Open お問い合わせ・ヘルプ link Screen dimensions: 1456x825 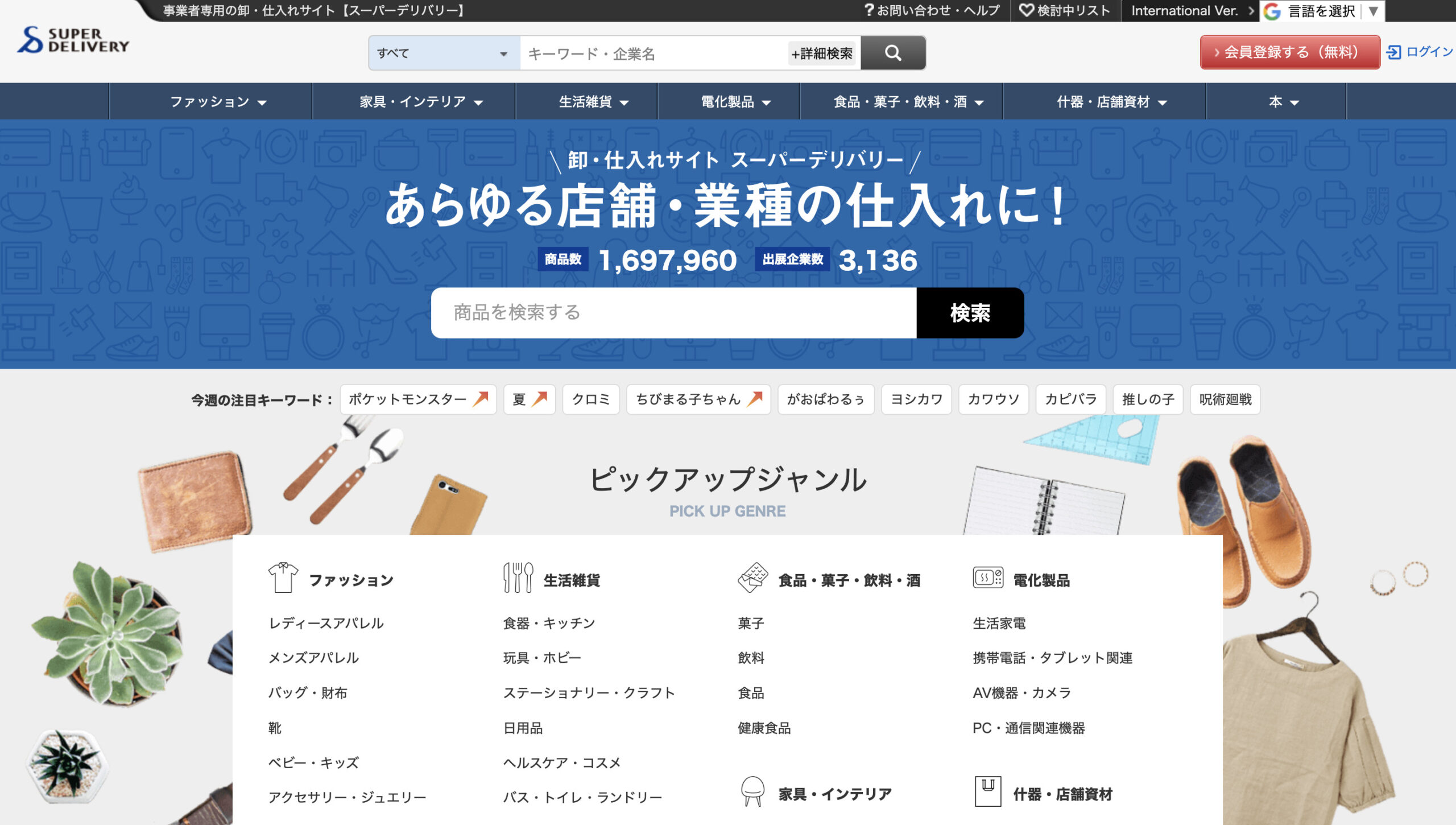(x=932, y=10)
